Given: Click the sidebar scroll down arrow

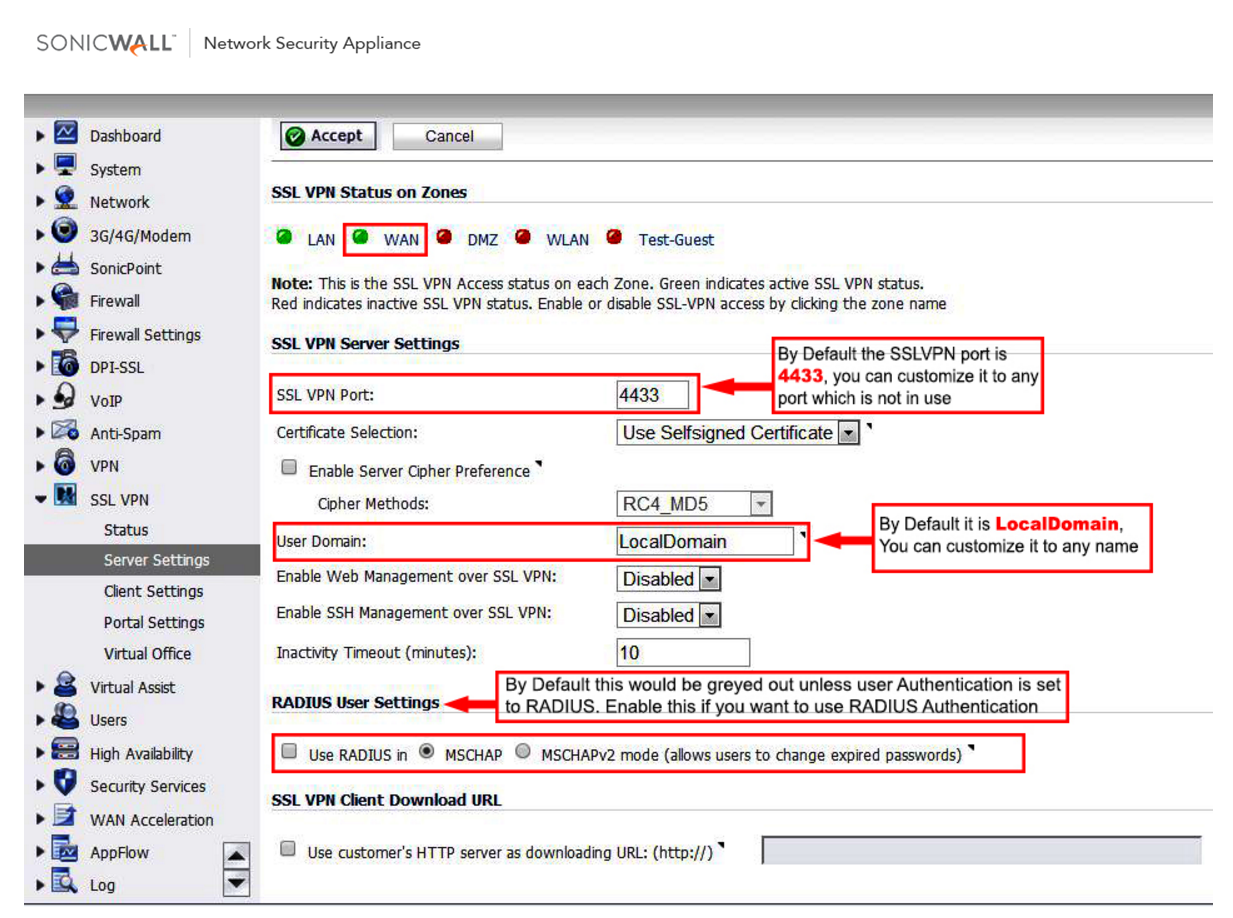Looking at the screenshot, I should click(236, 882).
